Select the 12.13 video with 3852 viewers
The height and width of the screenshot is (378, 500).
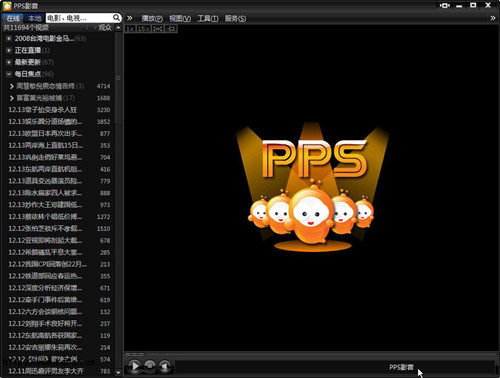point(59,122)
